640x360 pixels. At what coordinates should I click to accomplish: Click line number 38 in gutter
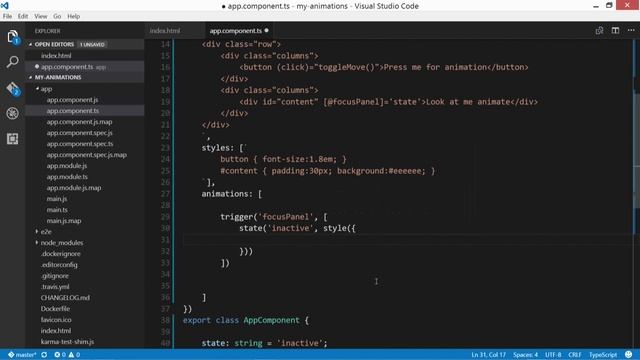click(x=165, y=320)
